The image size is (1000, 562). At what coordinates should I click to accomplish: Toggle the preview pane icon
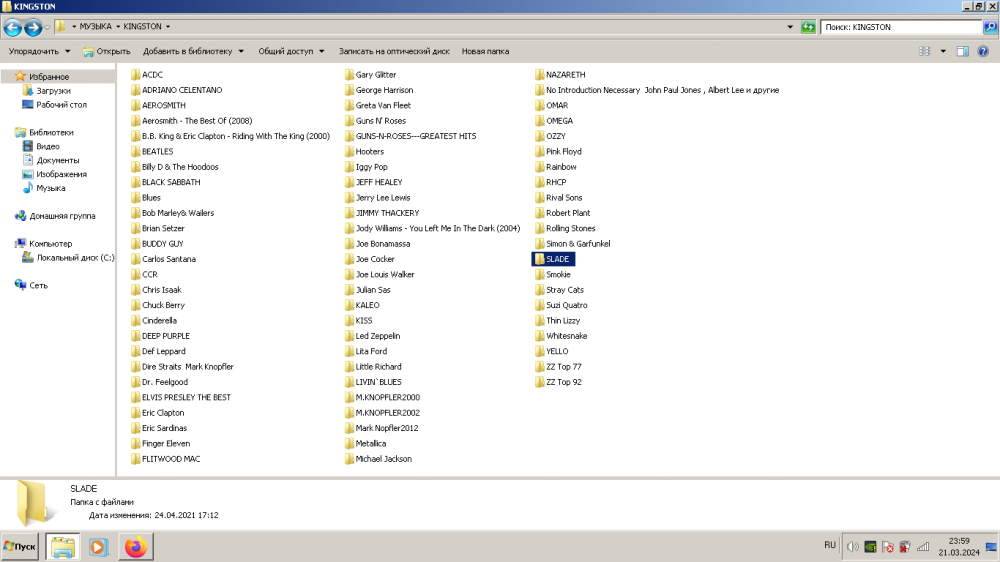click(x=962, y=51)
